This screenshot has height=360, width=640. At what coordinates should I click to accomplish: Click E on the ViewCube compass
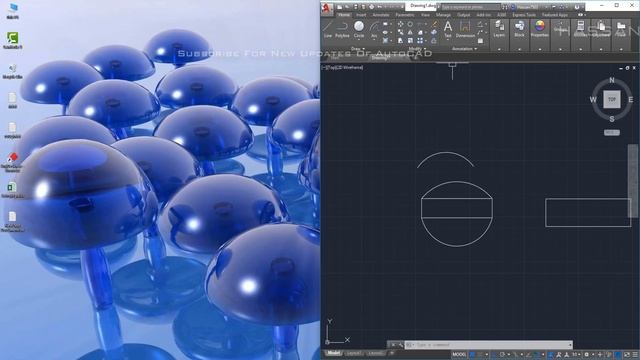(x=631, y=100)
